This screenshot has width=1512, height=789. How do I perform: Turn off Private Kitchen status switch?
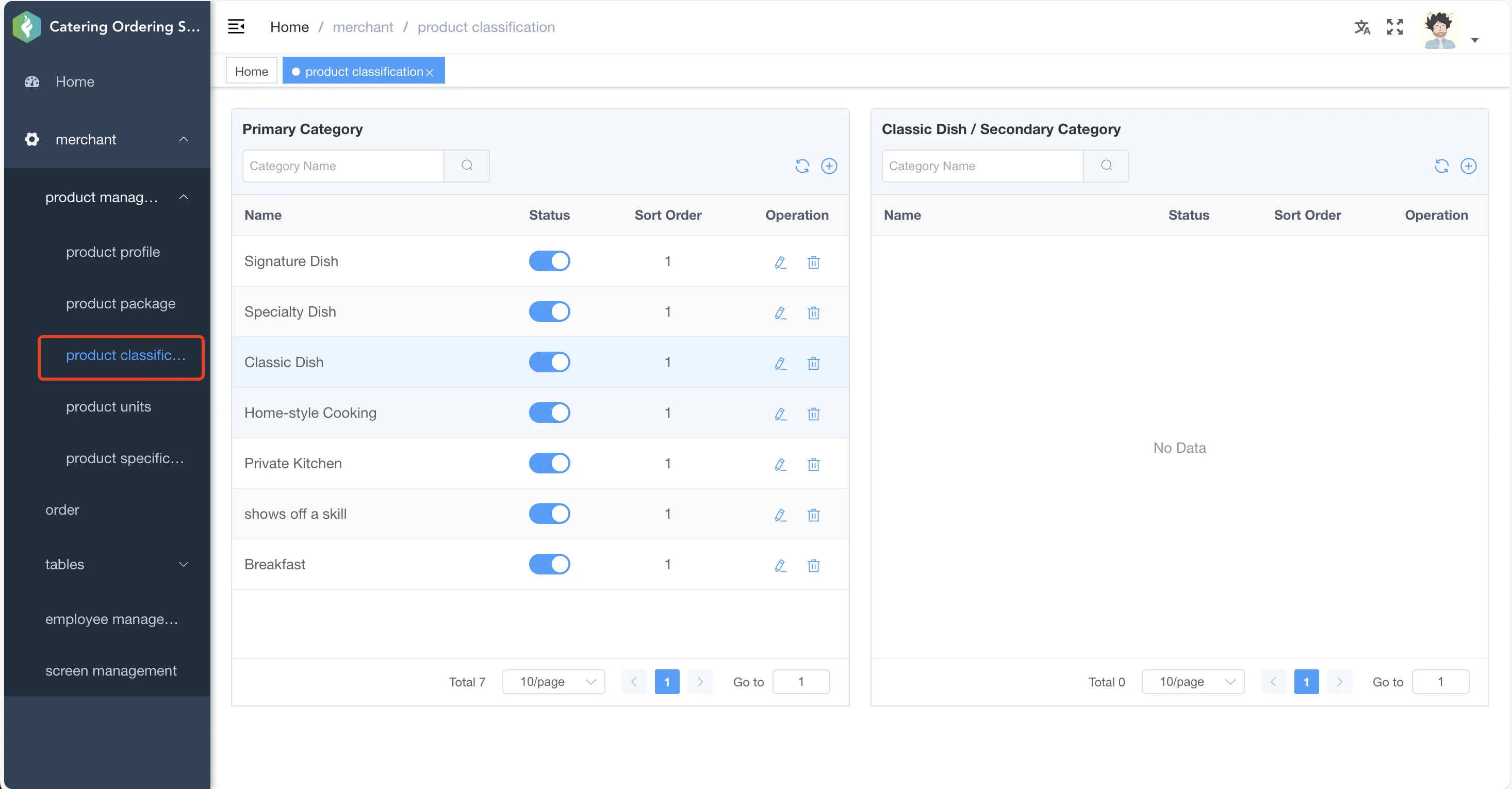549,463
